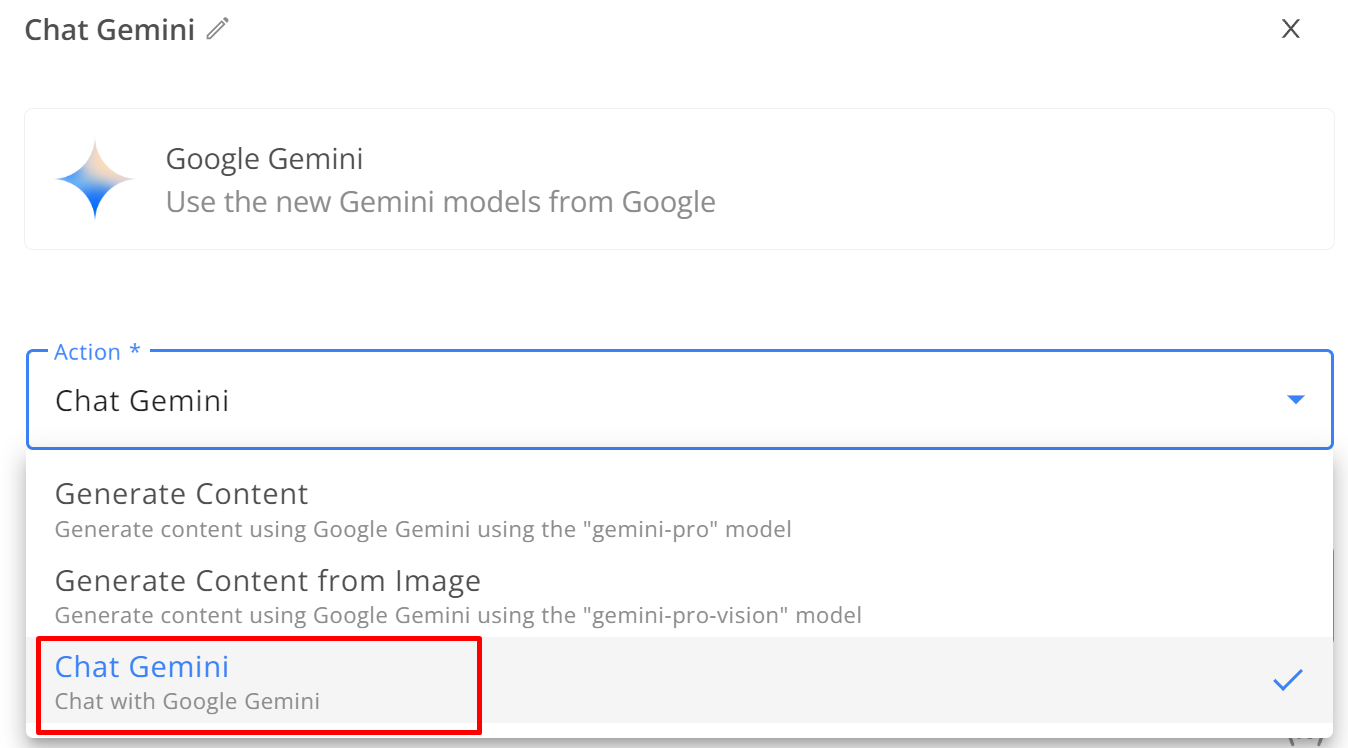This screenshot has height=748, width=1348.
Task: Click the Google Gemini card heading
Action: [264, 159]
